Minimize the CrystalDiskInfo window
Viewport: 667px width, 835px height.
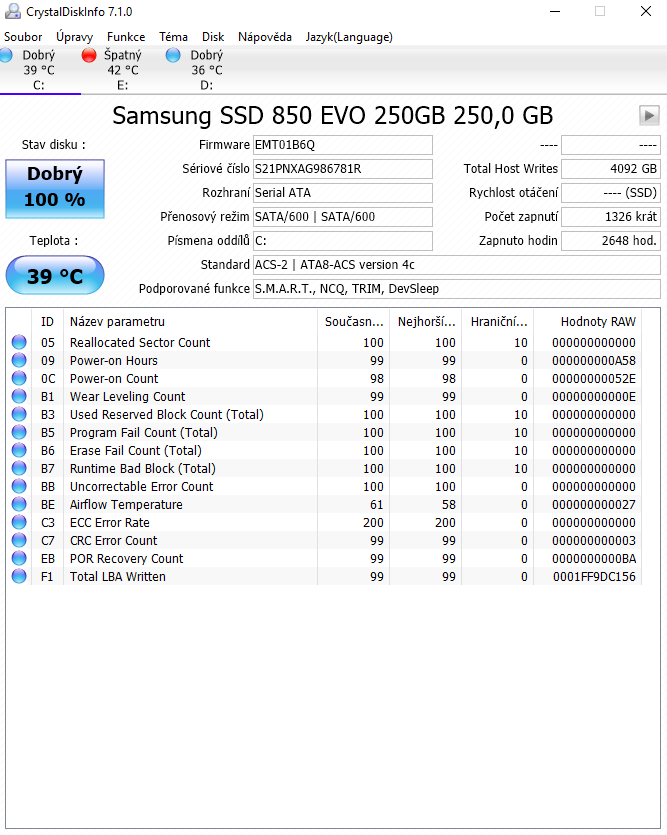(555, 11)
